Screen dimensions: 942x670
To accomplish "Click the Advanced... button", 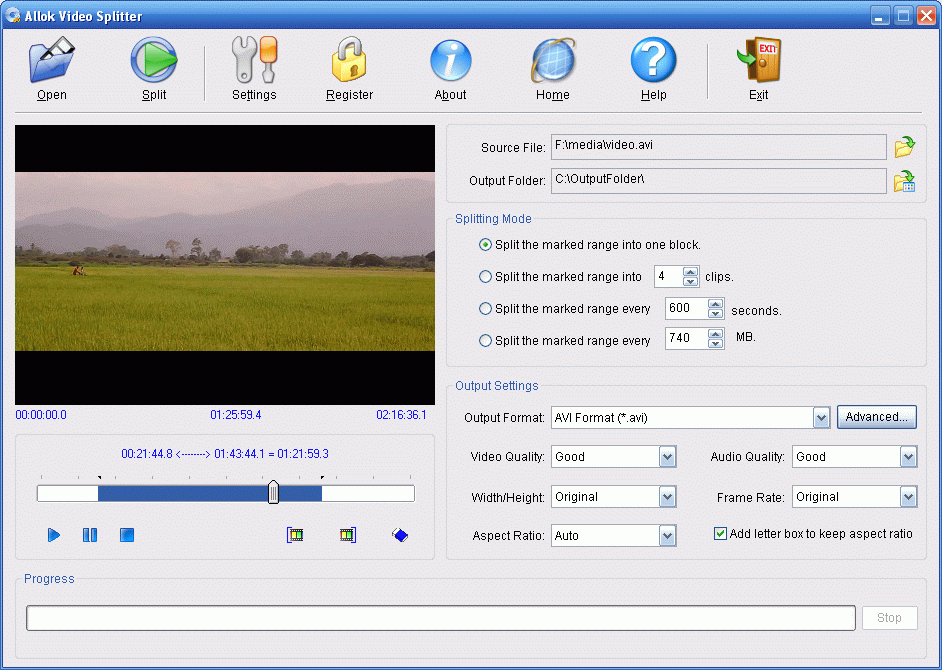I will click(x=876, y=417).
